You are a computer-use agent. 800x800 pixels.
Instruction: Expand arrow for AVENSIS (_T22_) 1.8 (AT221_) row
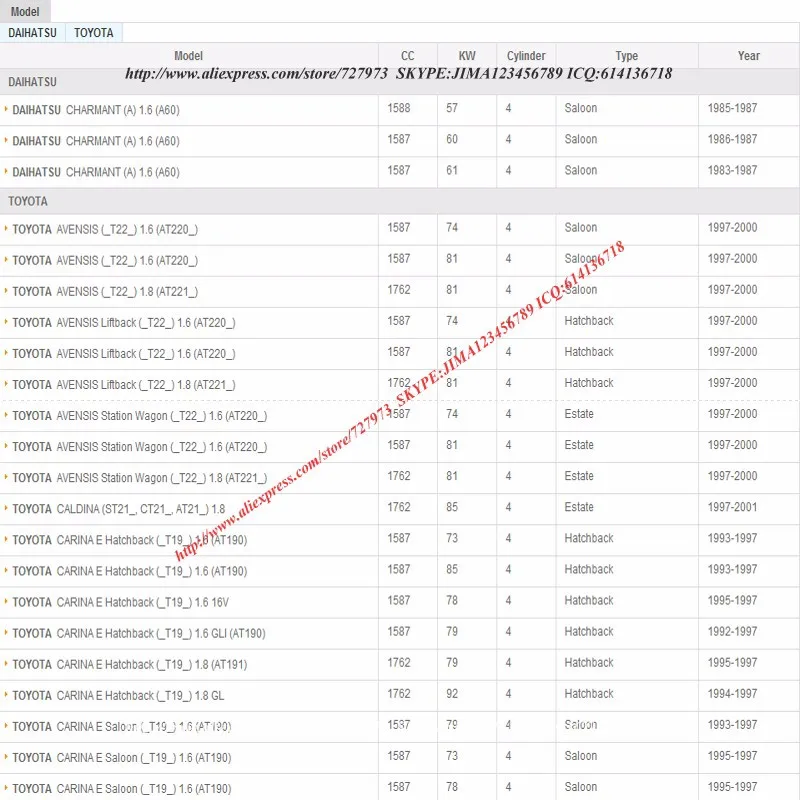click(x=6, y=291)
